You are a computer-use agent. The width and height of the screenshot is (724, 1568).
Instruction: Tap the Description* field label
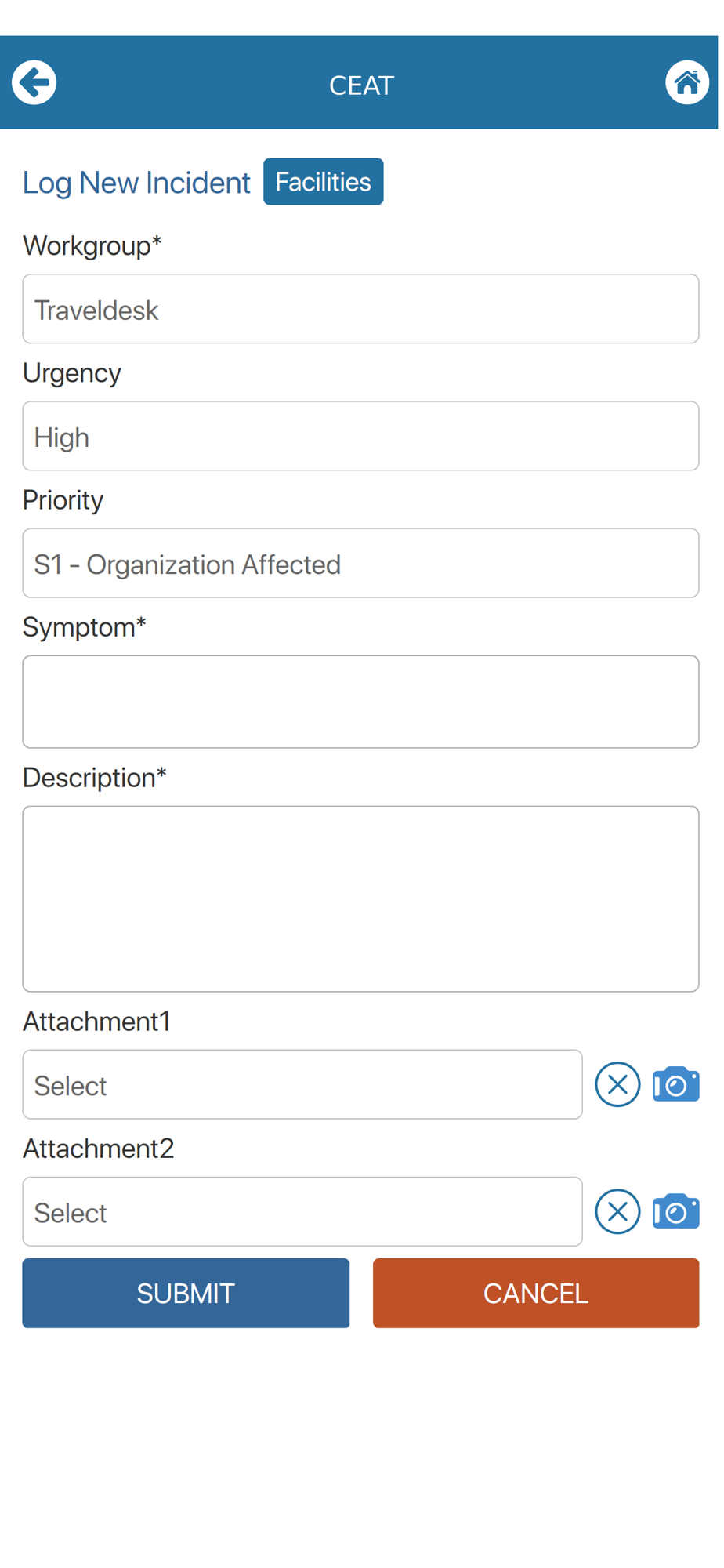(x=95, y=778)
